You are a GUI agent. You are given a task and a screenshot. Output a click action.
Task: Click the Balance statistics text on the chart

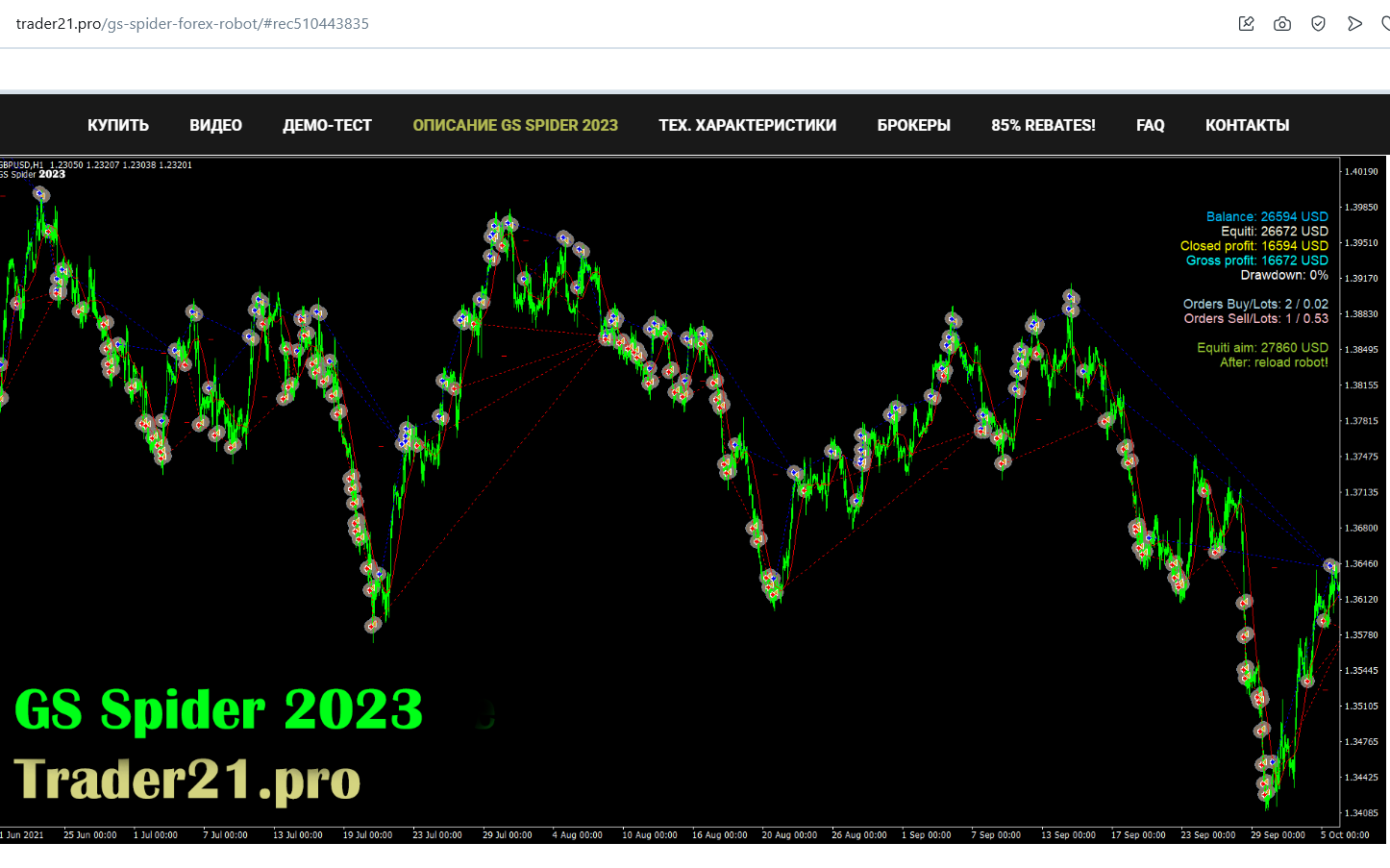coord(1267,216)
